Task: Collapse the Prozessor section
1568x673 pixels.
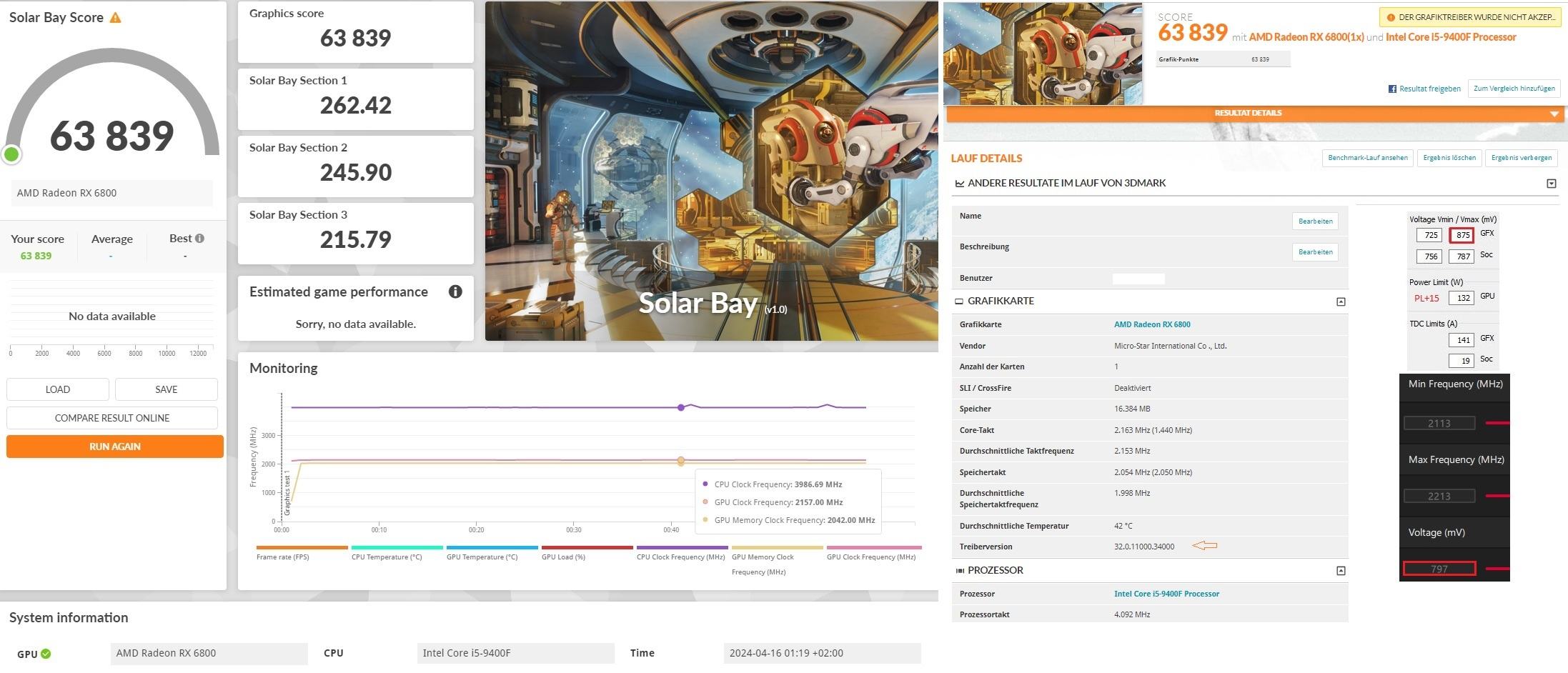Action: [x=1341, y=571]
